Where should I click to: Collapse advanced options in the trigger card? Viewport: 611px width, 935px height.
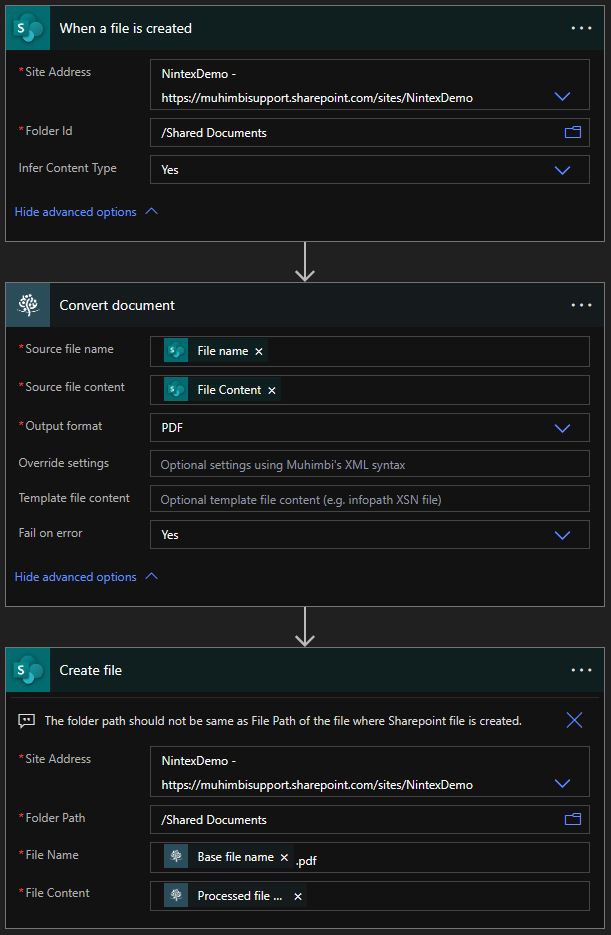pyautogui.click(x=86, y=211)
